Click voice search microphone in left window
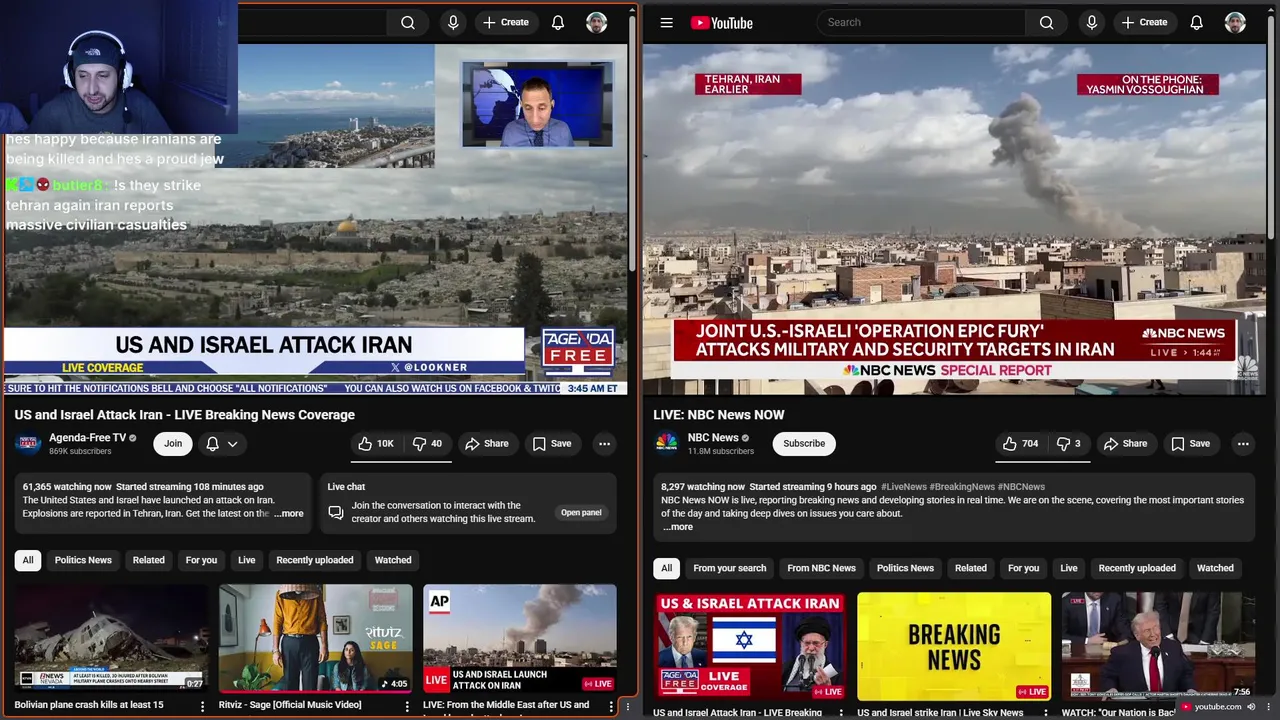 coord(453,22)
